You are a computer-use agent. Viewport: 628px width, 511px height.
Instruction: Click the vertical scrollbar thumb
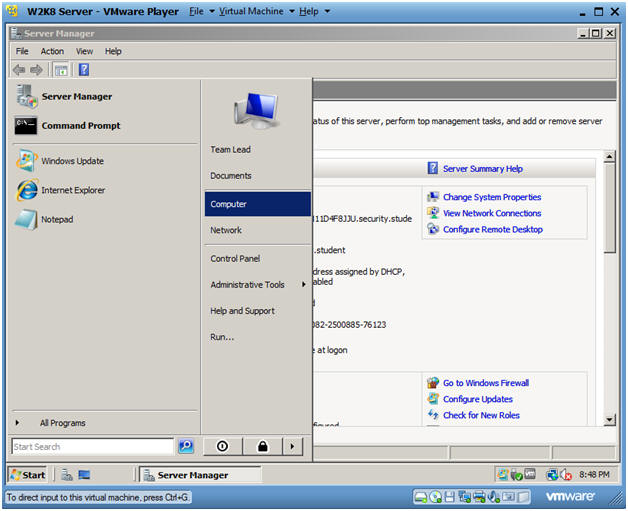coord(609,207)
